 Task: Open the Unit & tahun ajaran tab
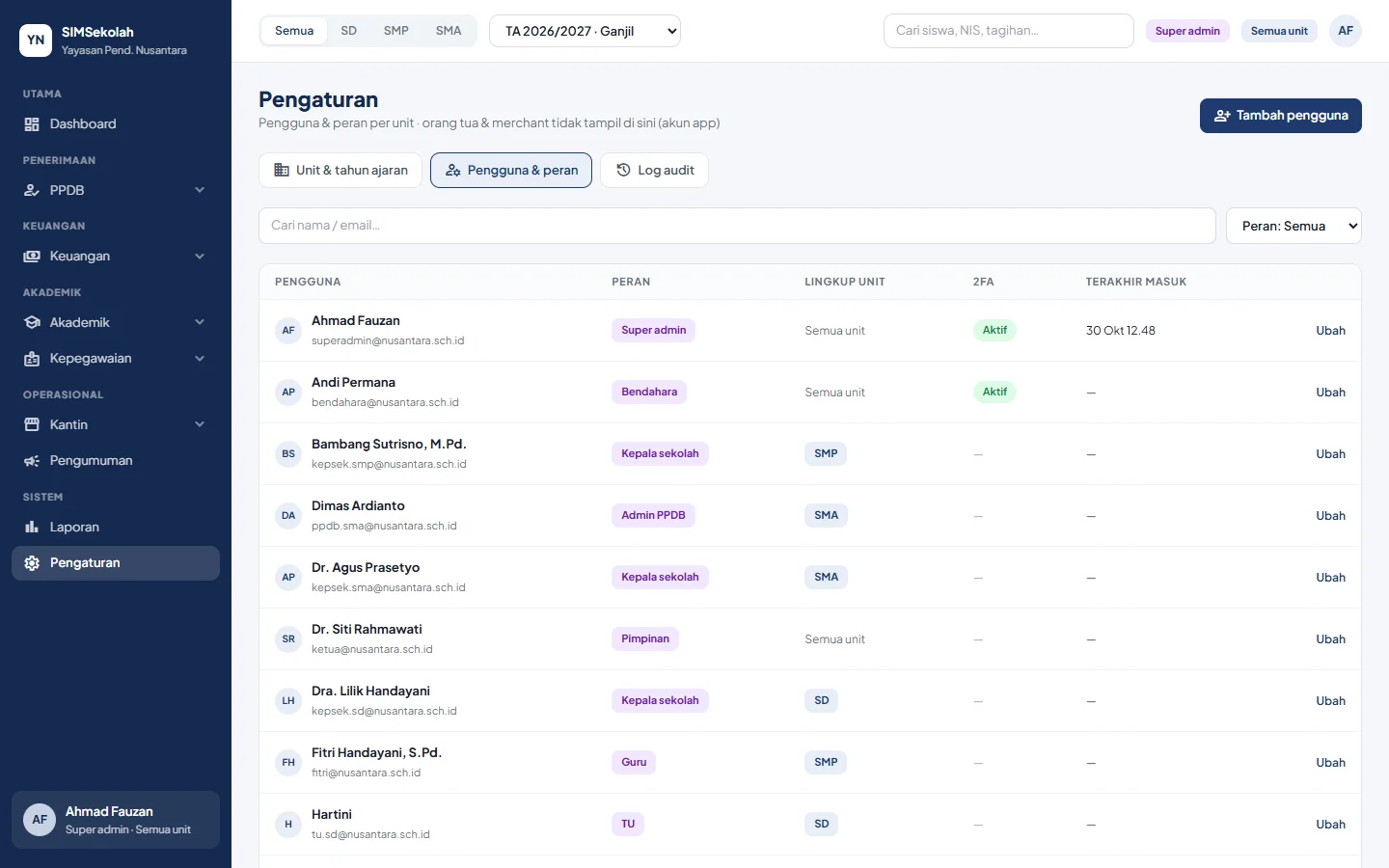click(x=340, y=170)
